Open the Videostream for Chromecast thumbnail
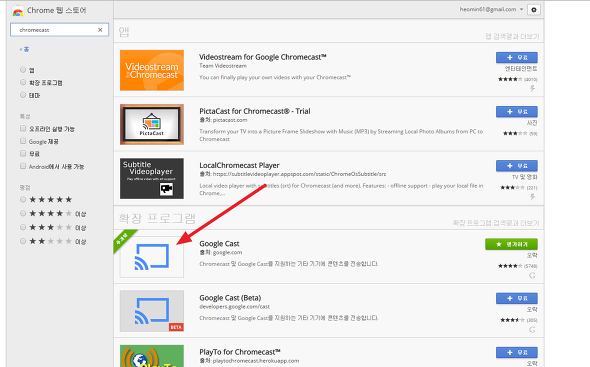The width and height of the screenshot is (590, 367). [x=152, y=70]
